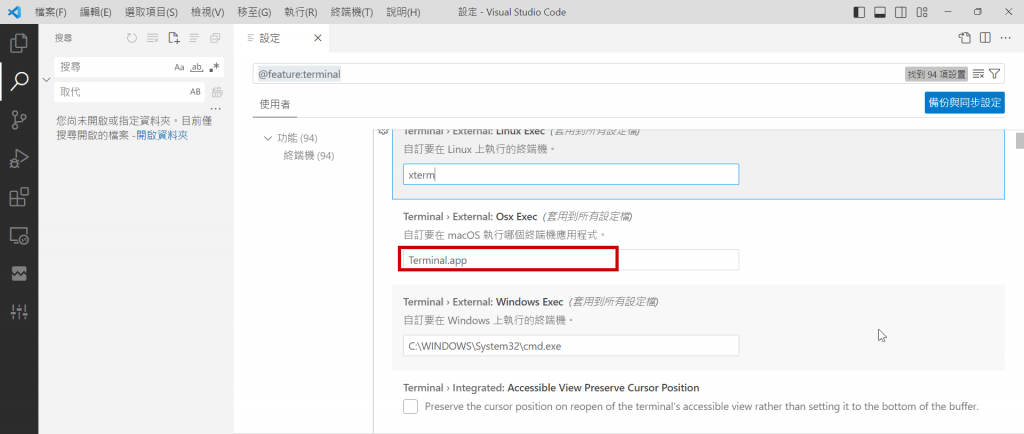
Task: Toggle preserve case in replace box
Action: 195,92
